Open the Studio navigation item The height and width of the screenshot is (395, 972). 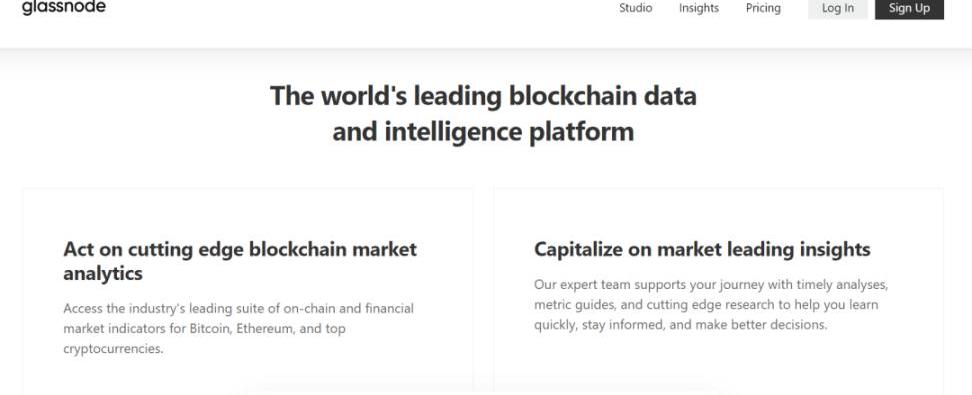635,8
